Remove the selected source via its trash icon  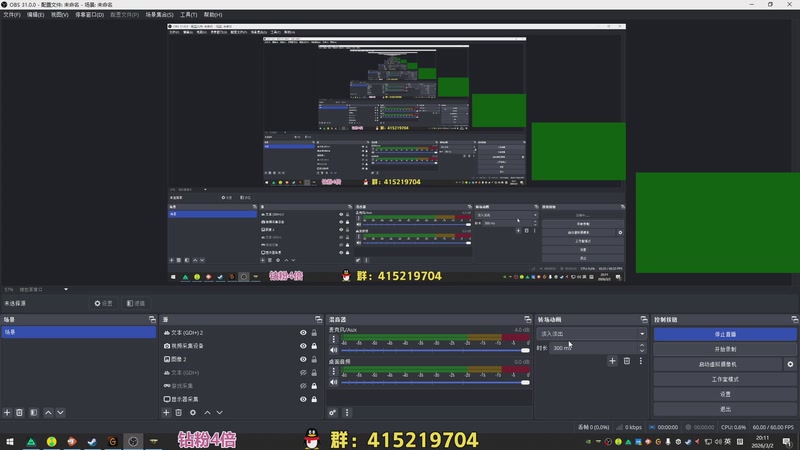[x=179, y=412]
